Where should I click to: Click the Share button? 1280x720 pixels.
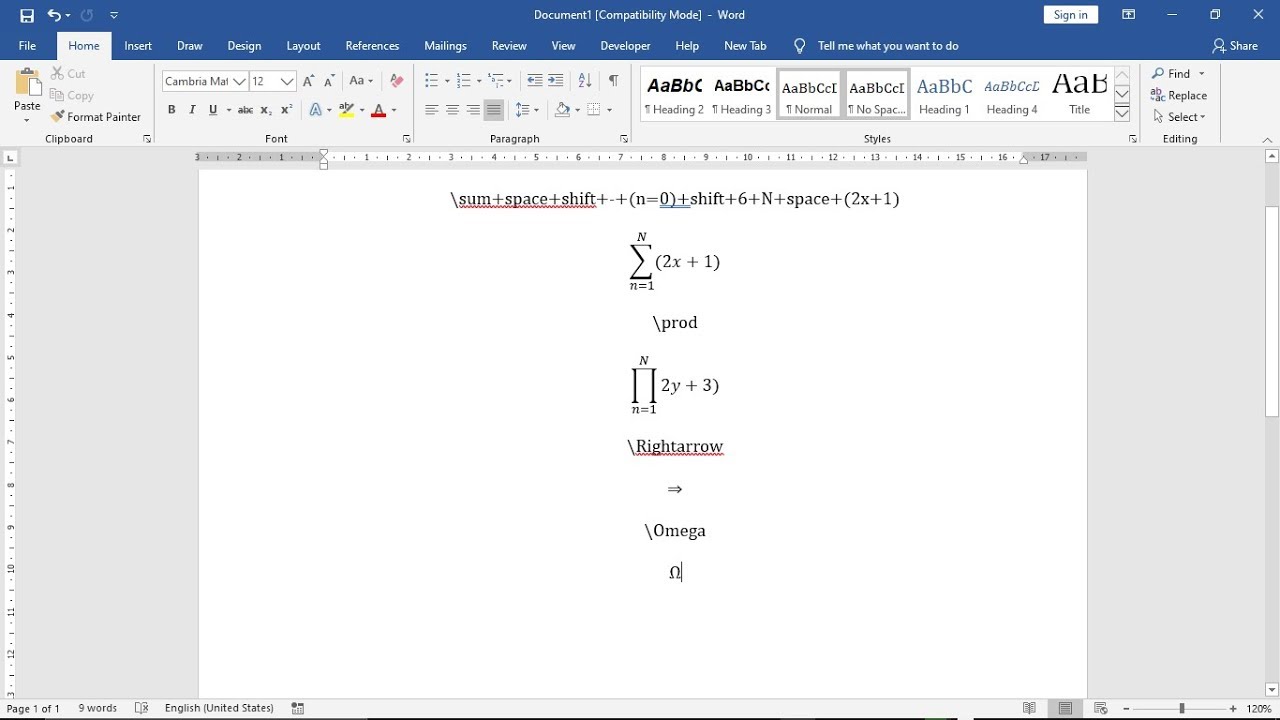point(1235,46)
